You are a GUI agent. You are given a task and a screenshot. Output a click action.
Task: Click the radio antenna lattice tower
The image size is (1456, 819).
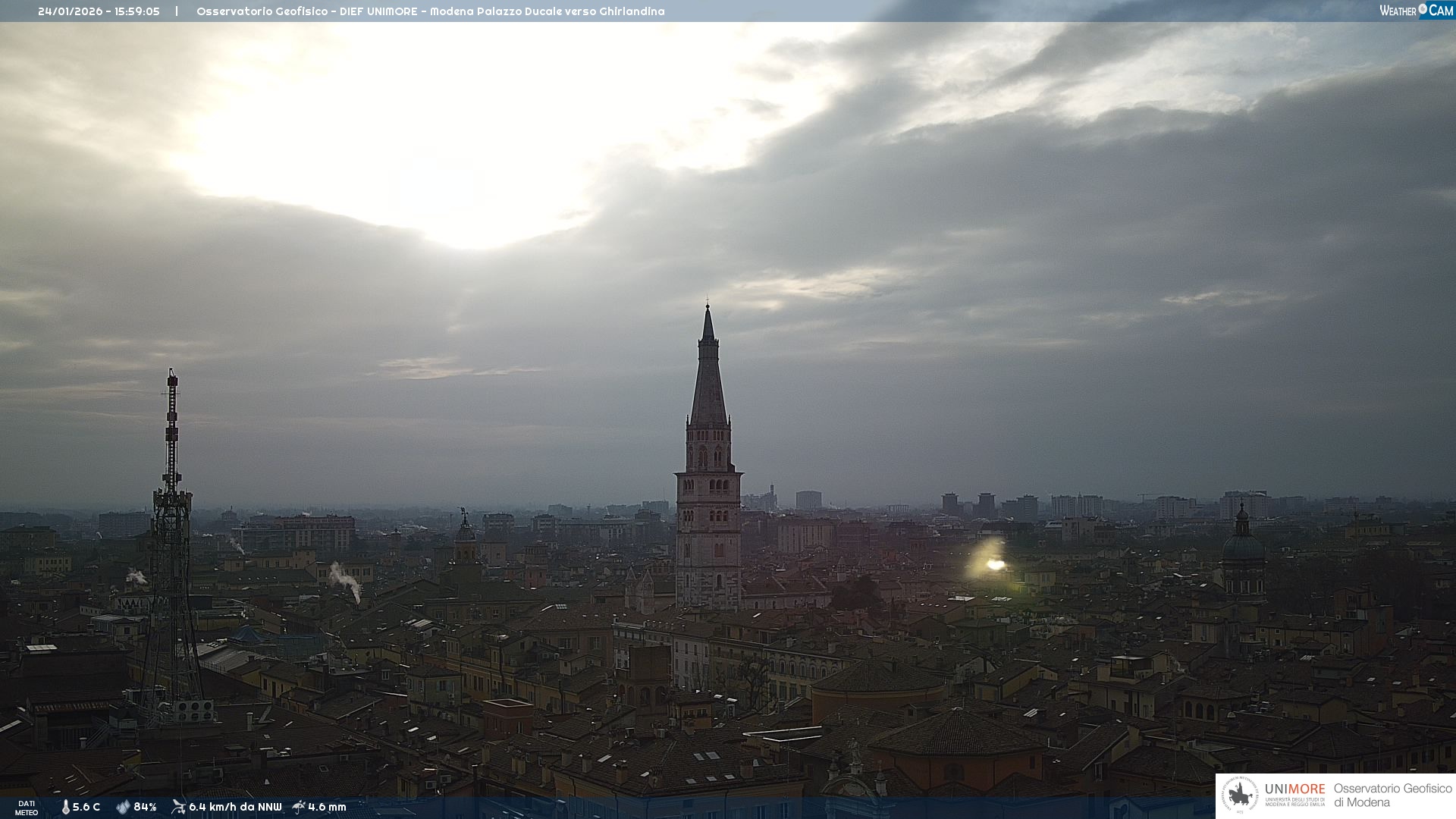pos(172,546)
